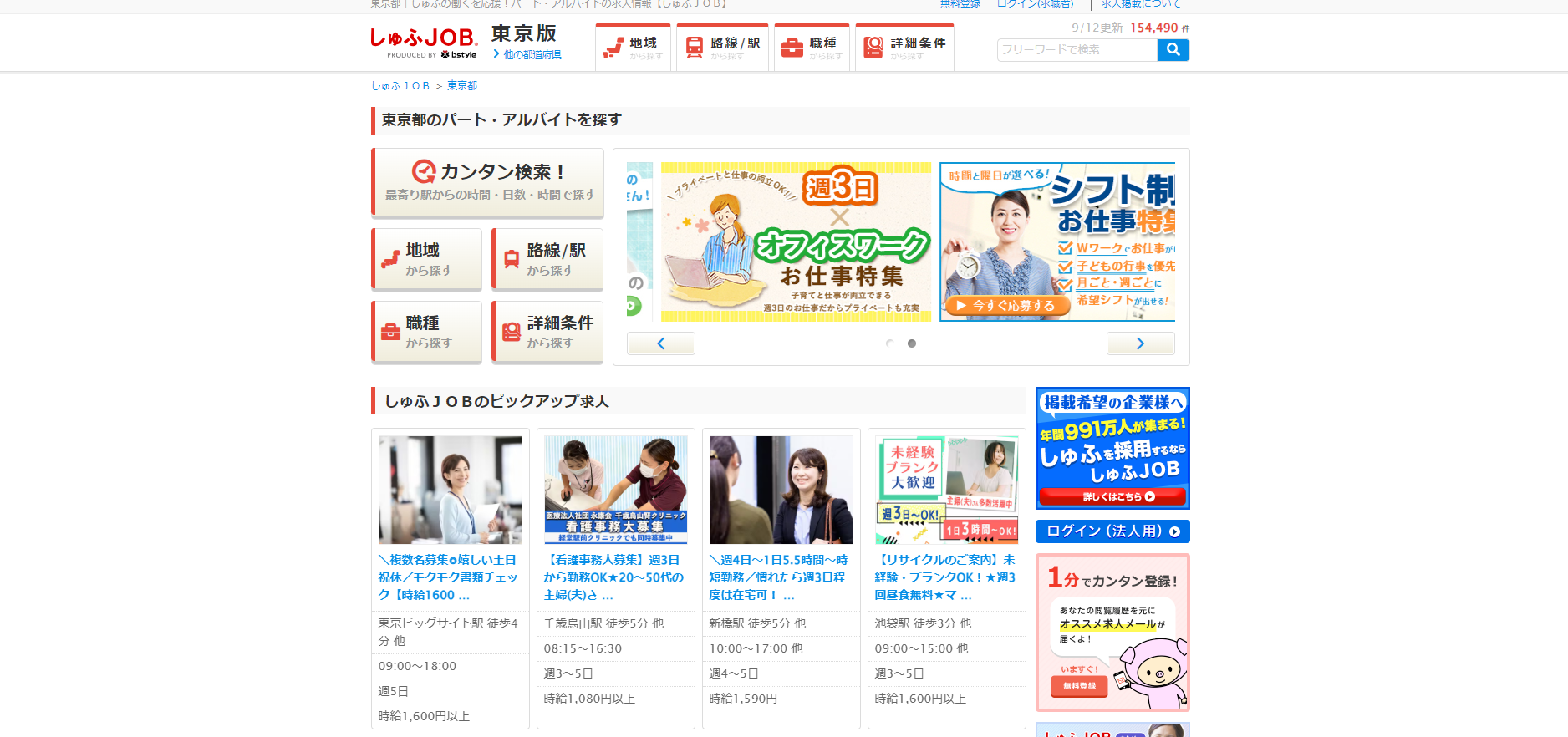
Task: Open 複数名募集 土日祝休 job title link
Action: click(448, 577)
